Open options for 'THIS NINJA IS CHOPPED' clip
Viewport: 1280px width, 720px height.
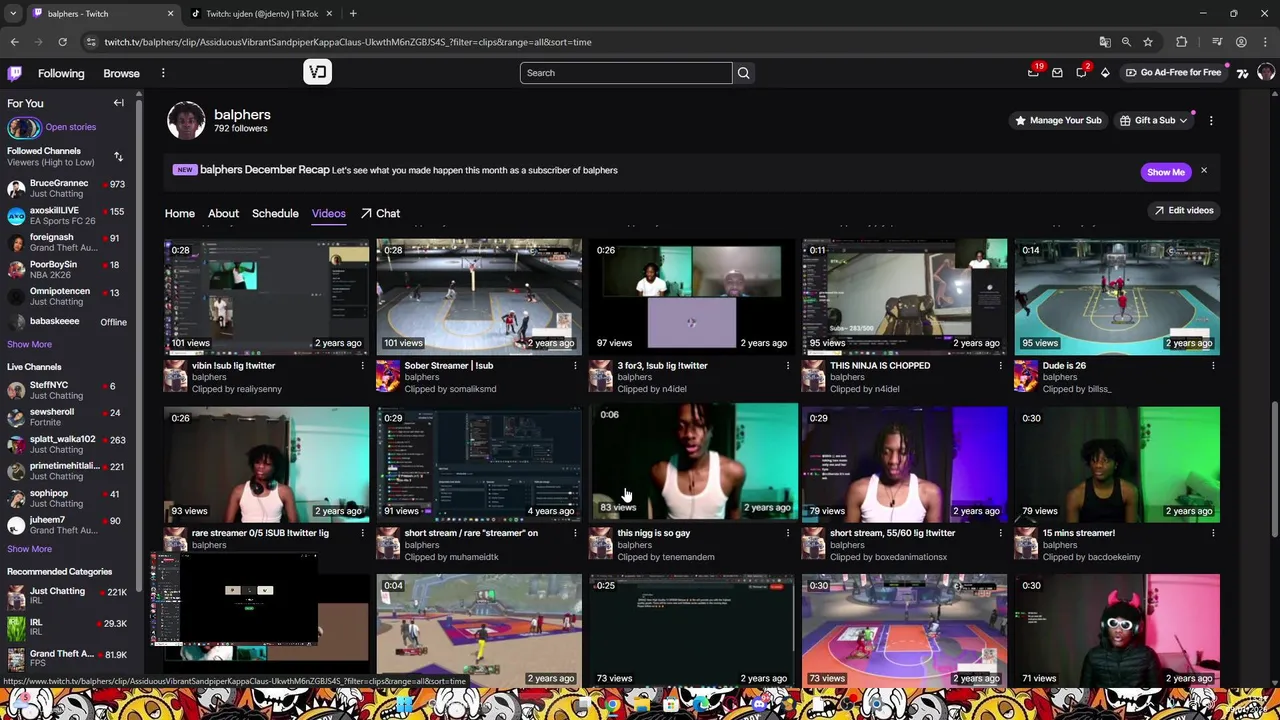coord(1000,366)
